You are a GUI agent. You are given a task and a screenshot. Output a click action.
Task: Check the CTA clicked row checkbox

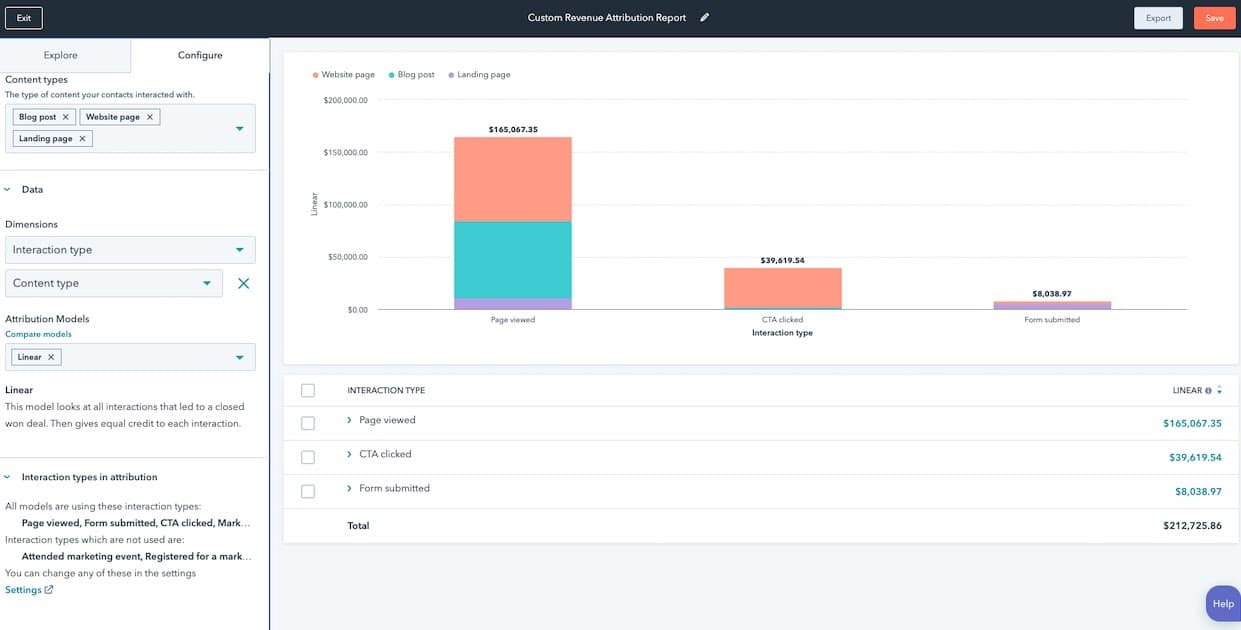308,457
